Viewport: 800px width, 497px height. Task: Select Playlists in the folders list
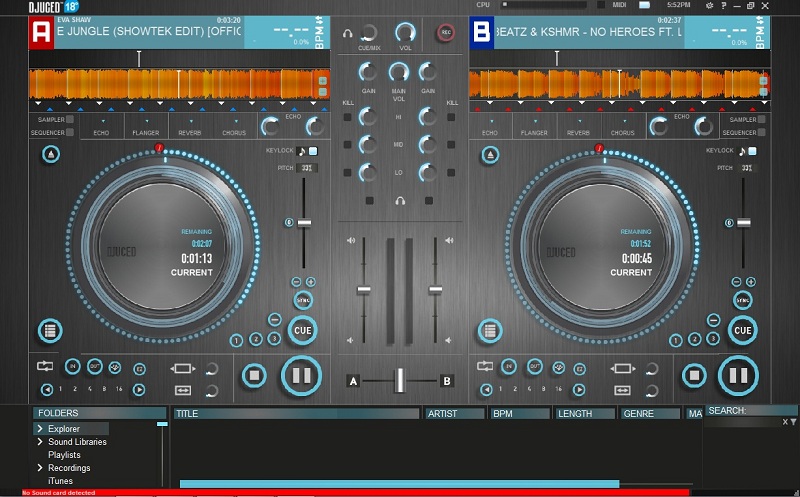pyautogui.click(x=64, y=455)
